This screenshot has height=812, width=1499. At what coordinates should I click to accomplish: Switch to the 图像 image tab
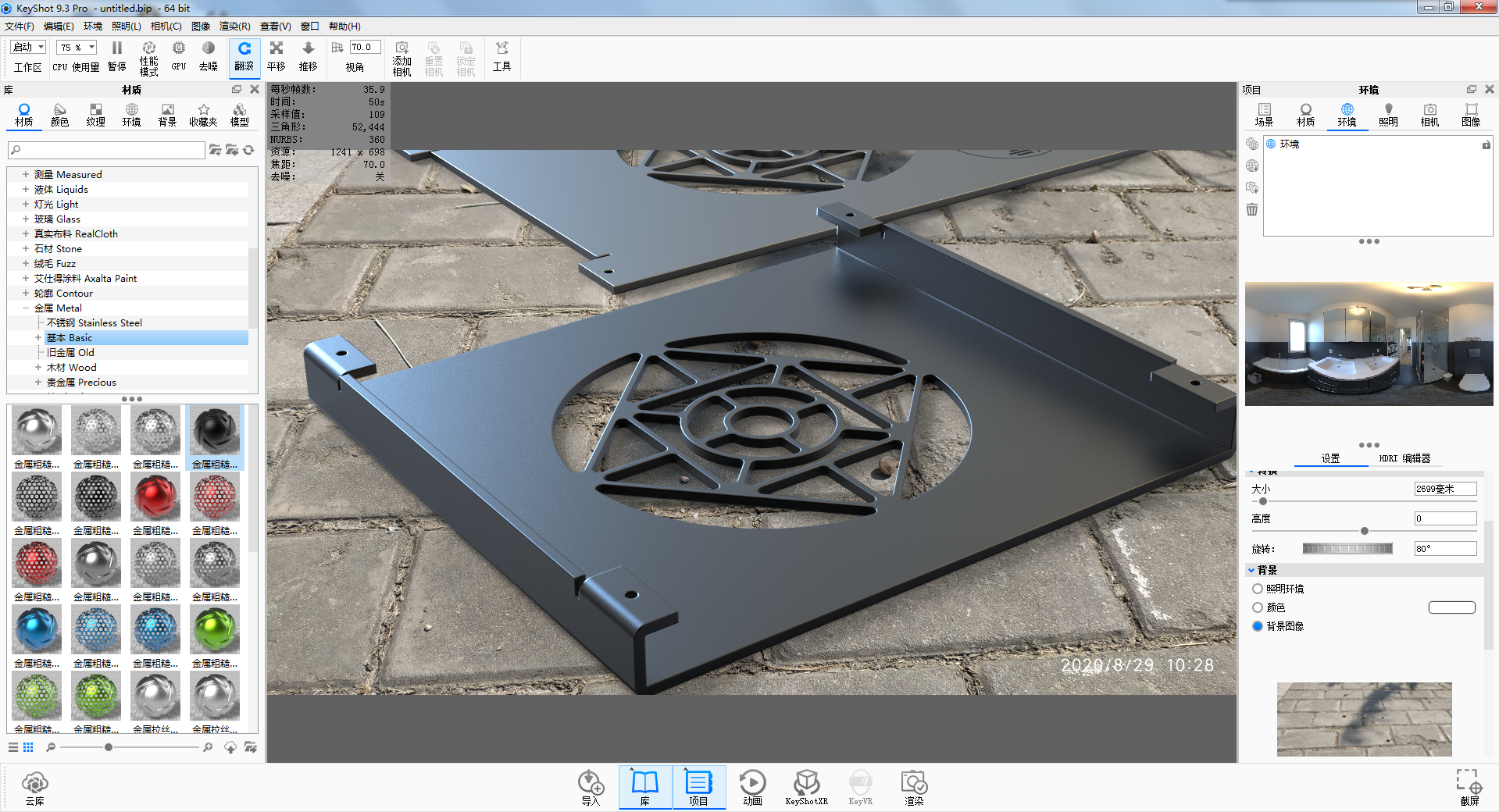1471,115
